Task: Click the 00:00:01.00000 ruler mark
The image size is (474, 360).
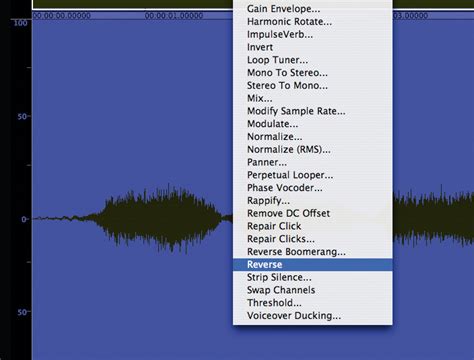Action: (x=174, y=16)
